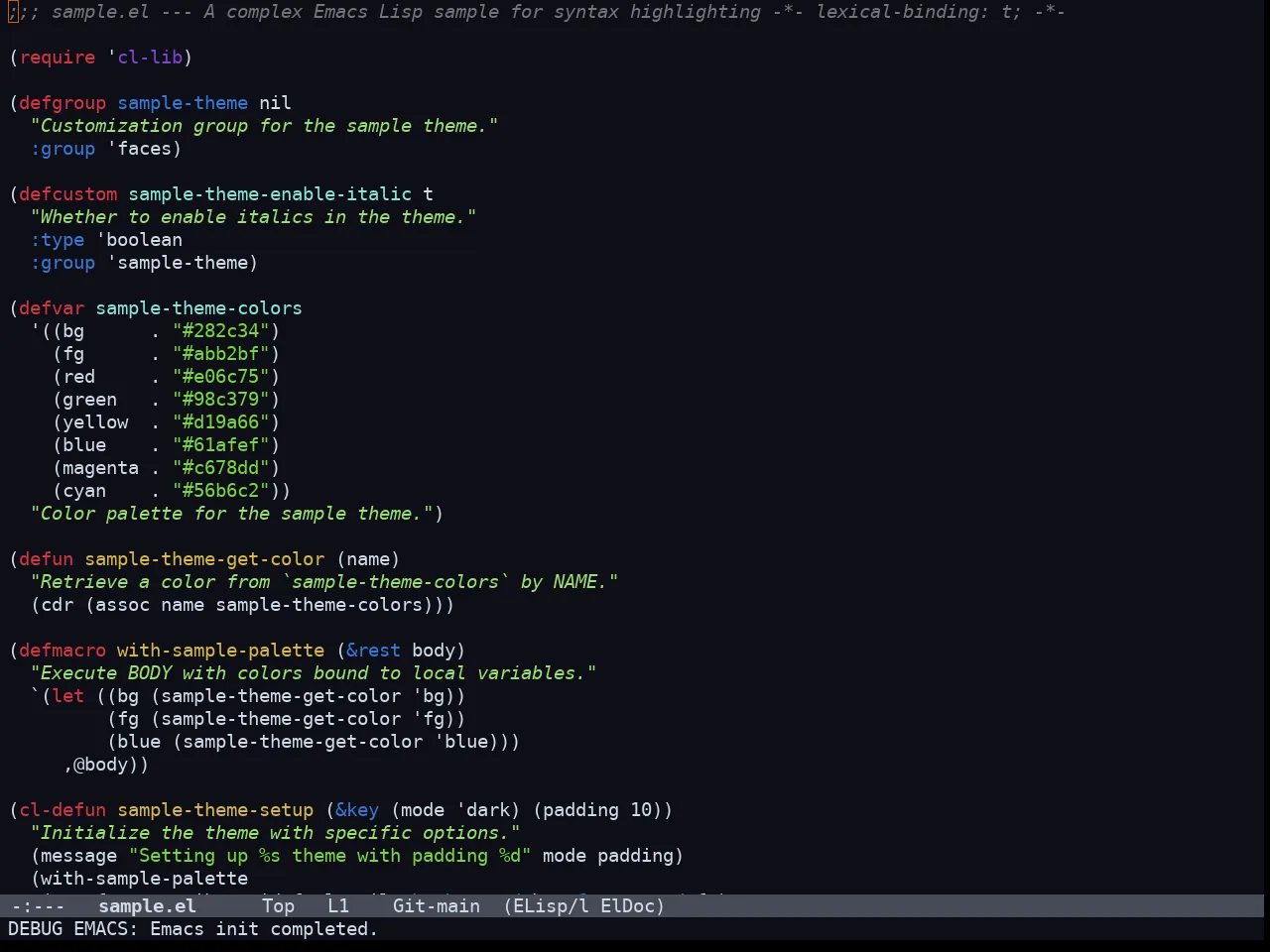The width and height of the screenshot is (1270, 952).
Task: Click the color string "#61afef"
Action: pos(221,445)
